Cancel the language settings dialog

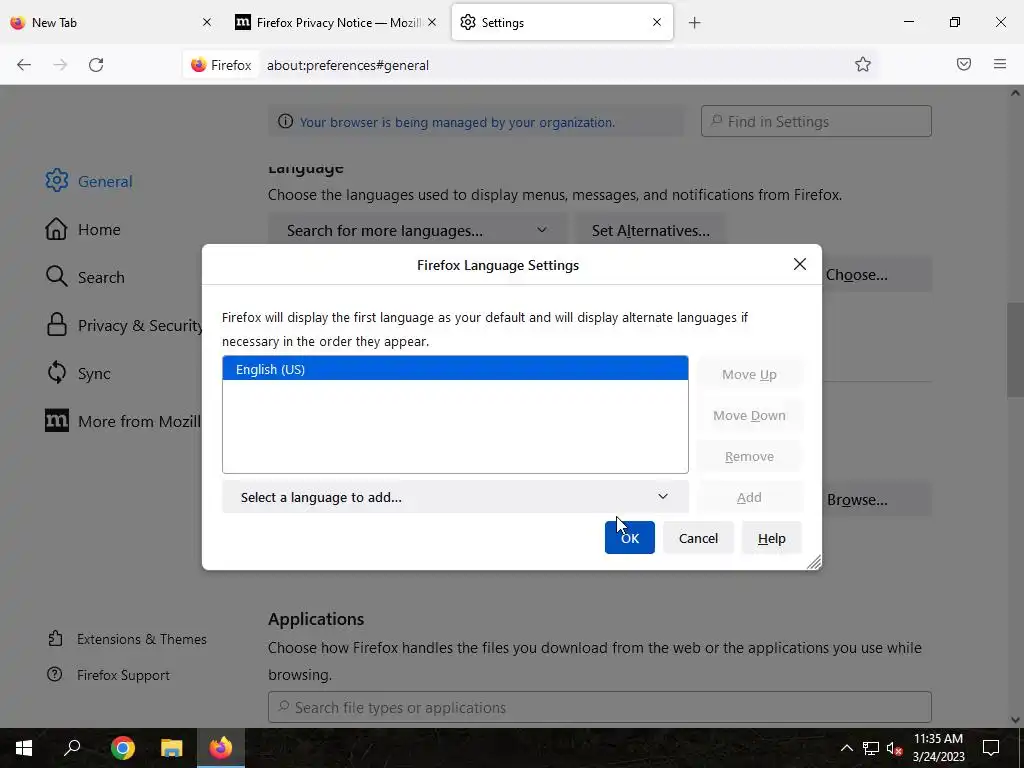[x=698, y=537]
